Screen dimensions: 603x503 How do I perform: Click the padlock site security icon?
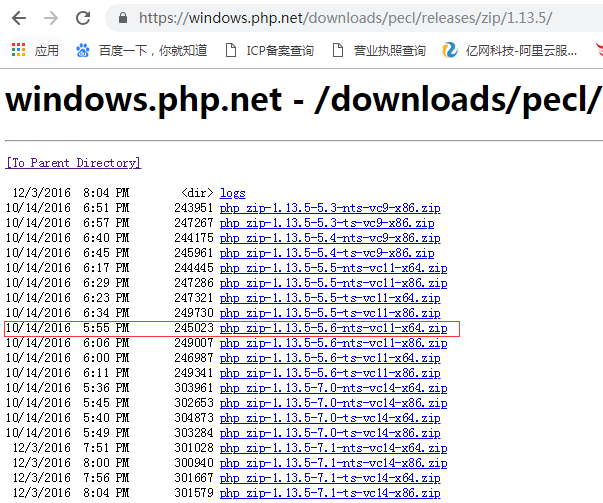click(123, 18)
